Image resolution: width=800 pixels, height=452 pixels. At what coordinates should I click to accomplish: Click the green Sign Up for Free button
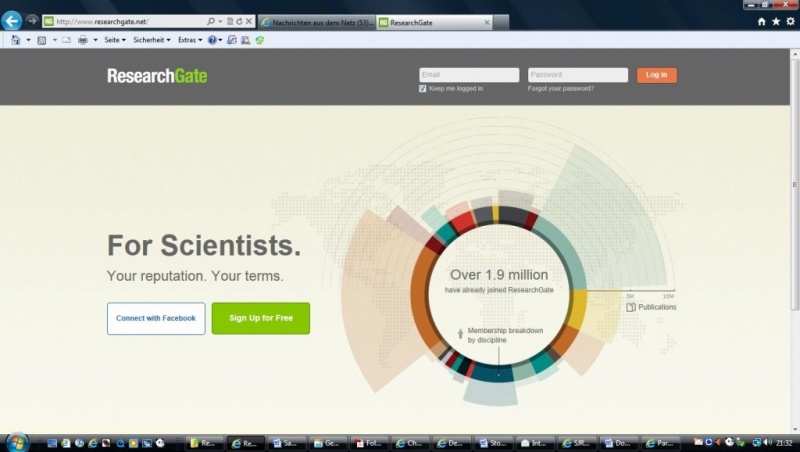261,318
